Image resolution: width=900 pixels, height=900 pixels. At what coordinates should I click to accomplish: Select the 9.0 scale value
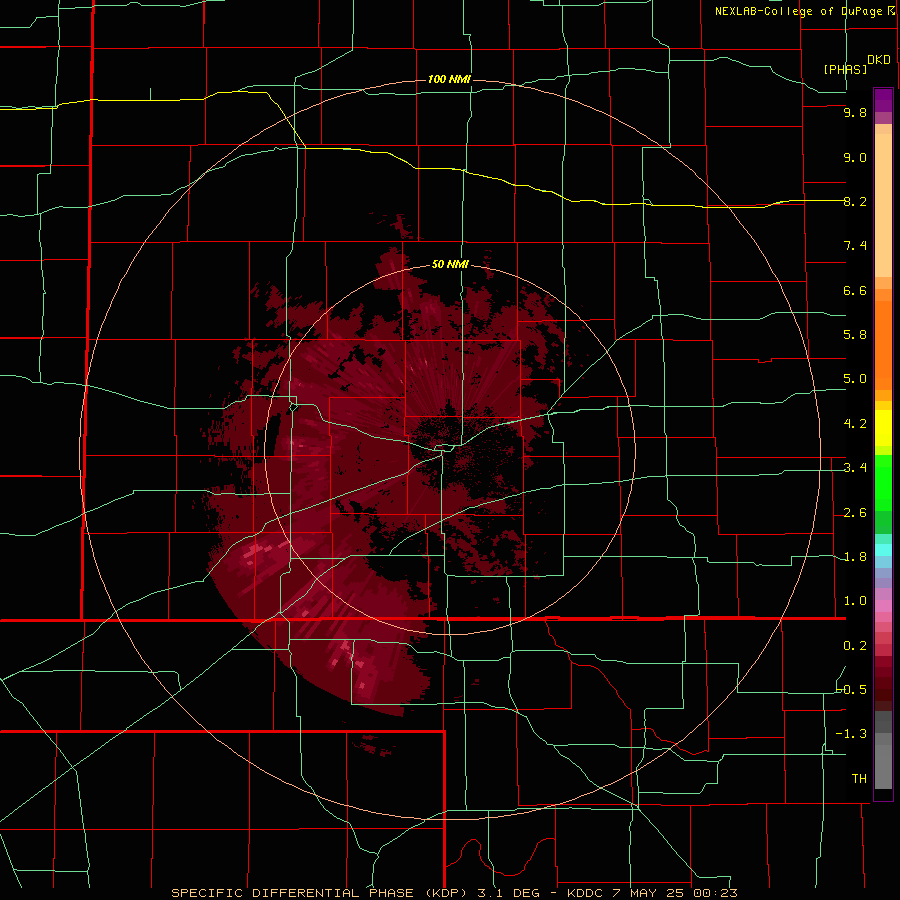855,157
